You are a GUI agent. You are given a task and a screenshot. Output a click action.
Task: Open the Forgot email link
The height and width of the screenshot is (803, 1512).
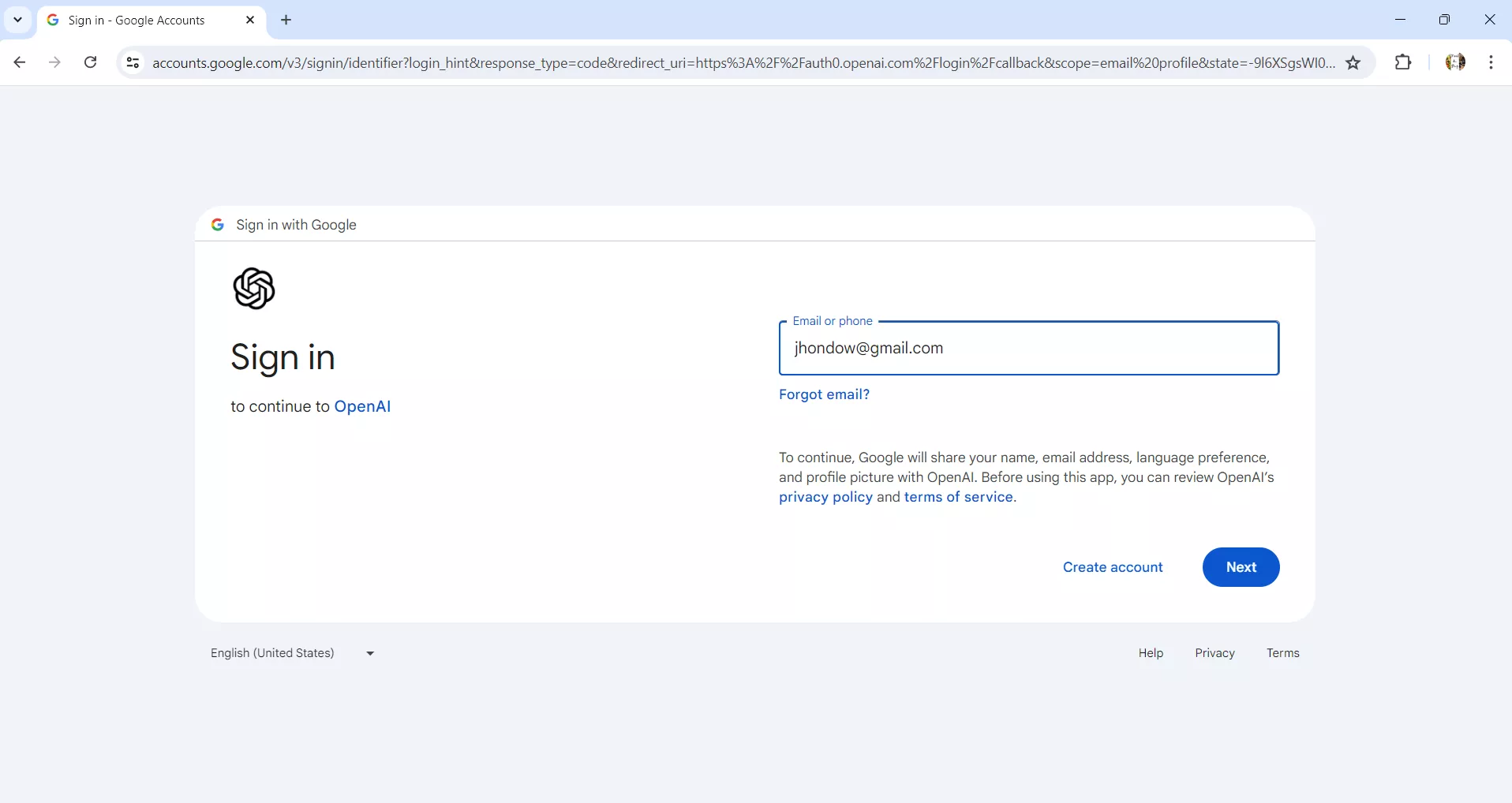click(x=823, y=394)
